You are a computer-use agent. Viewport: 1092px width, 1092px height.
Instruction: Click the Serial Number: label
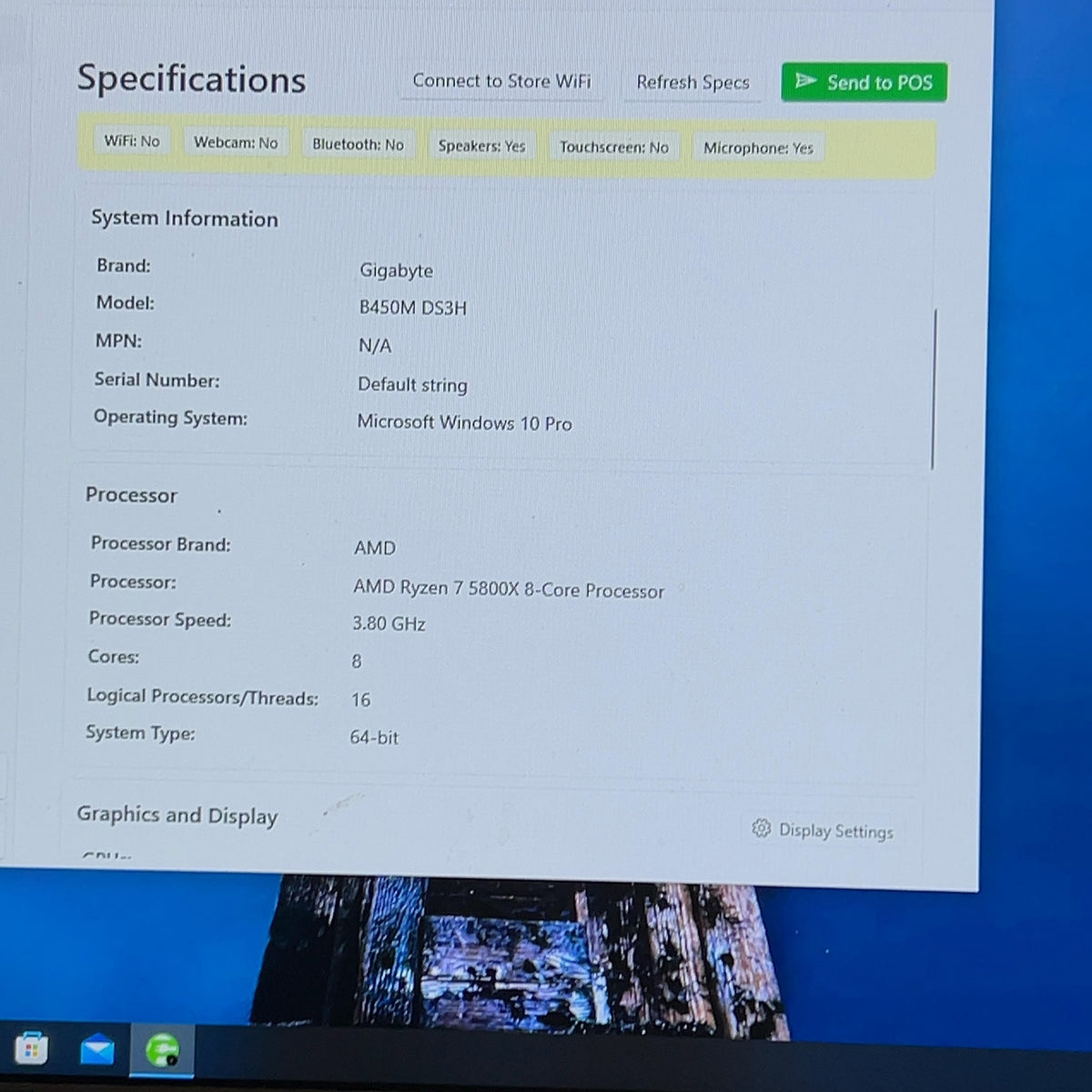tap(157, 380)
